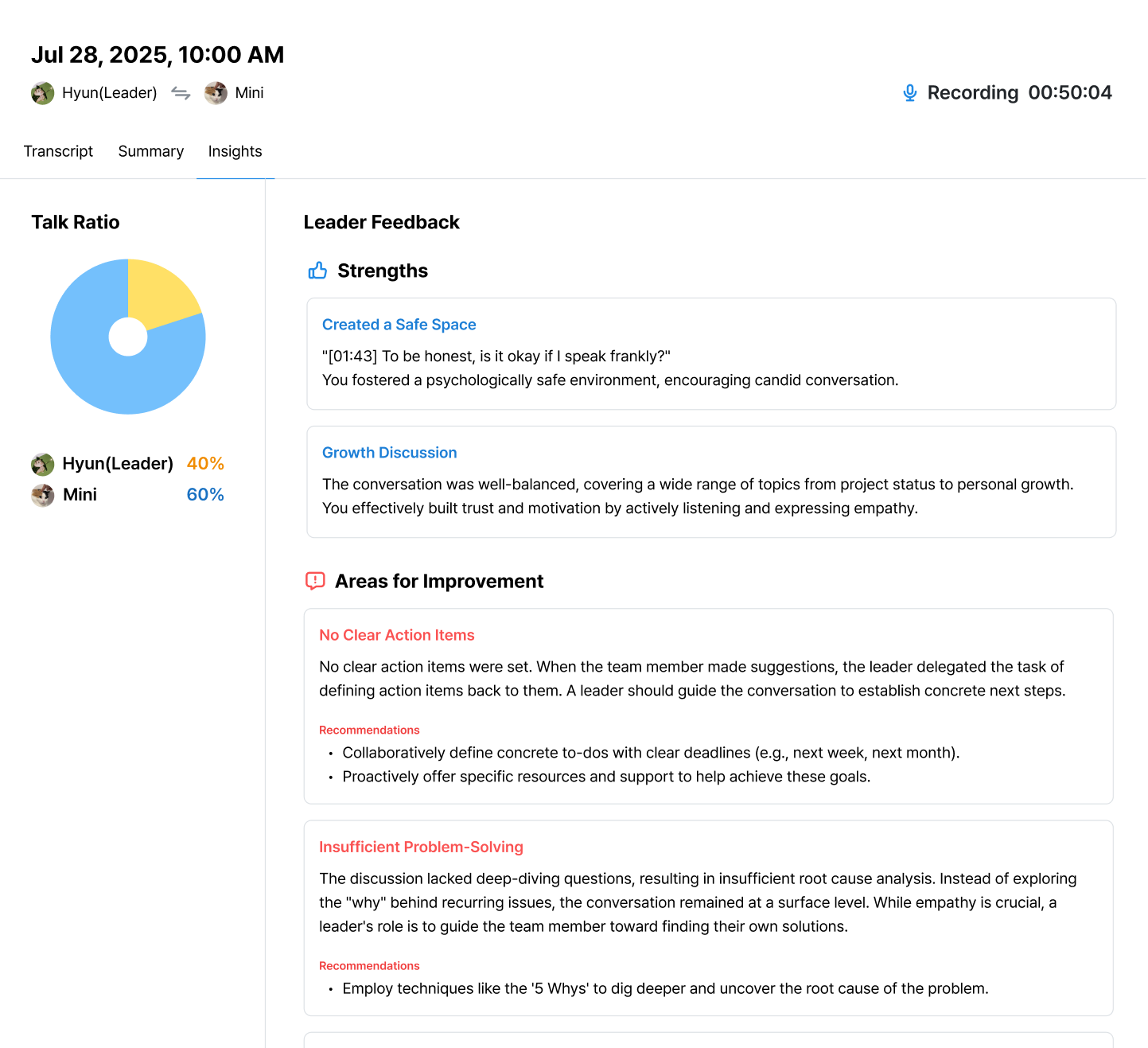Click the microphone recording icon

pos(909,93)
